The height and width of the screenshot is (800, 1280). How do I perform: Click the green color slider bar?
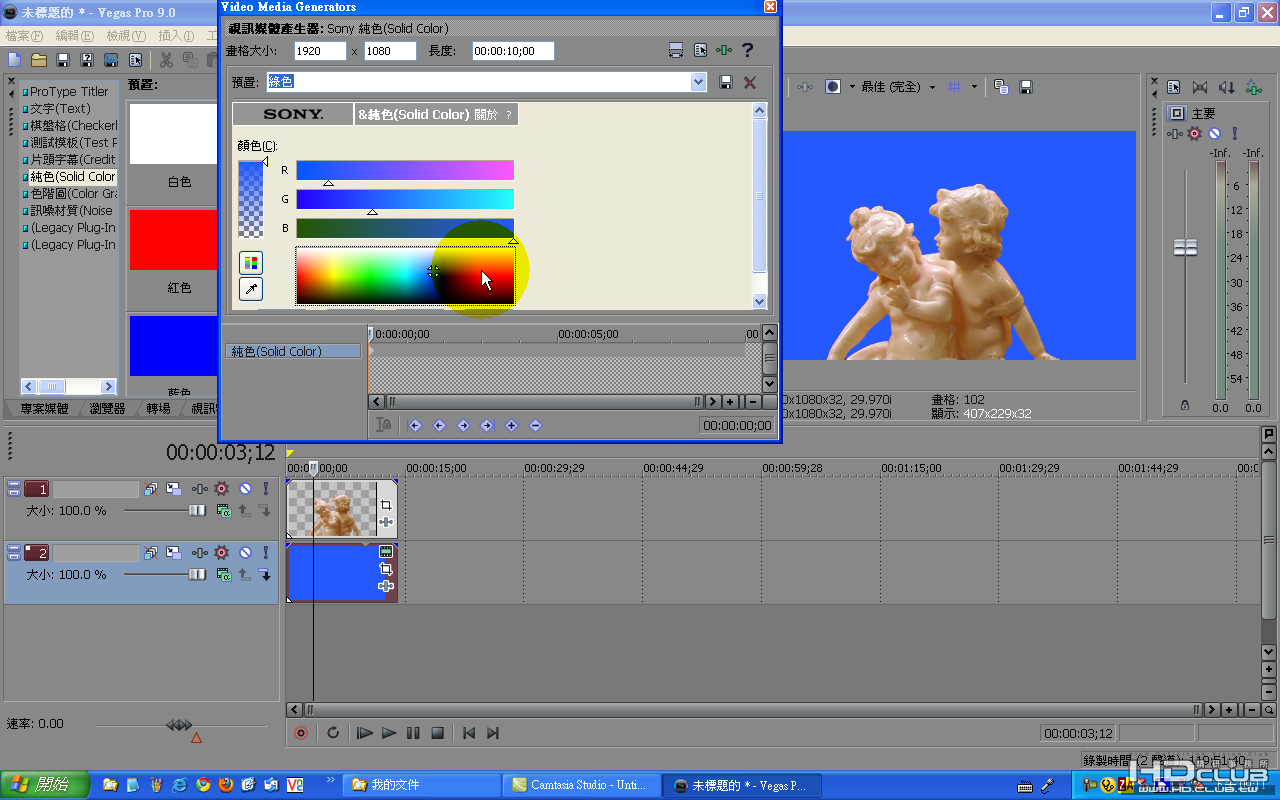[x=405, y=199]
